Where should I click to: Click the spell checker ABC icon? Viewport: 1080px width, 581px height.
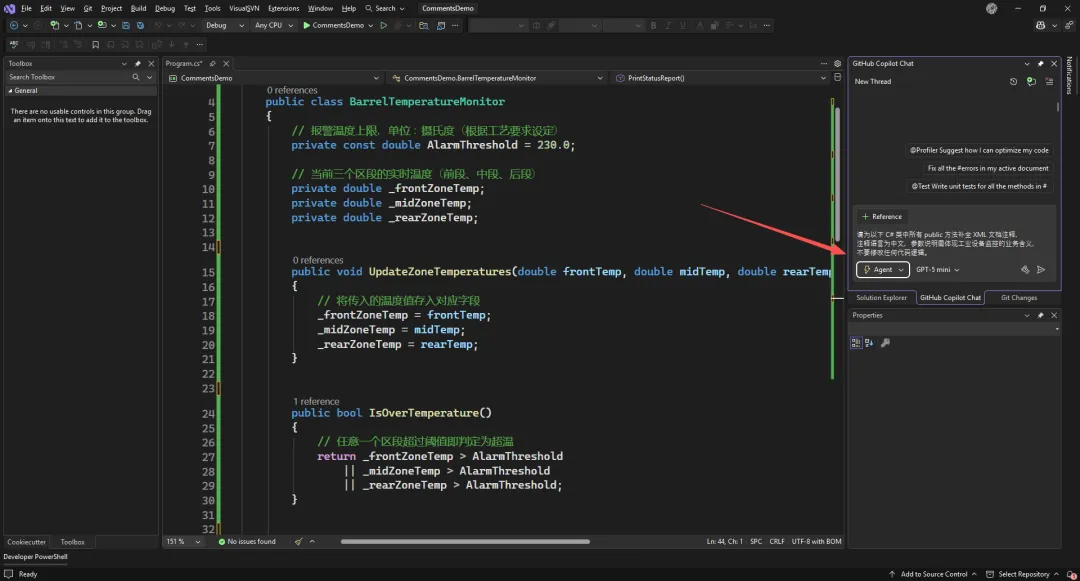coord(13,45)
